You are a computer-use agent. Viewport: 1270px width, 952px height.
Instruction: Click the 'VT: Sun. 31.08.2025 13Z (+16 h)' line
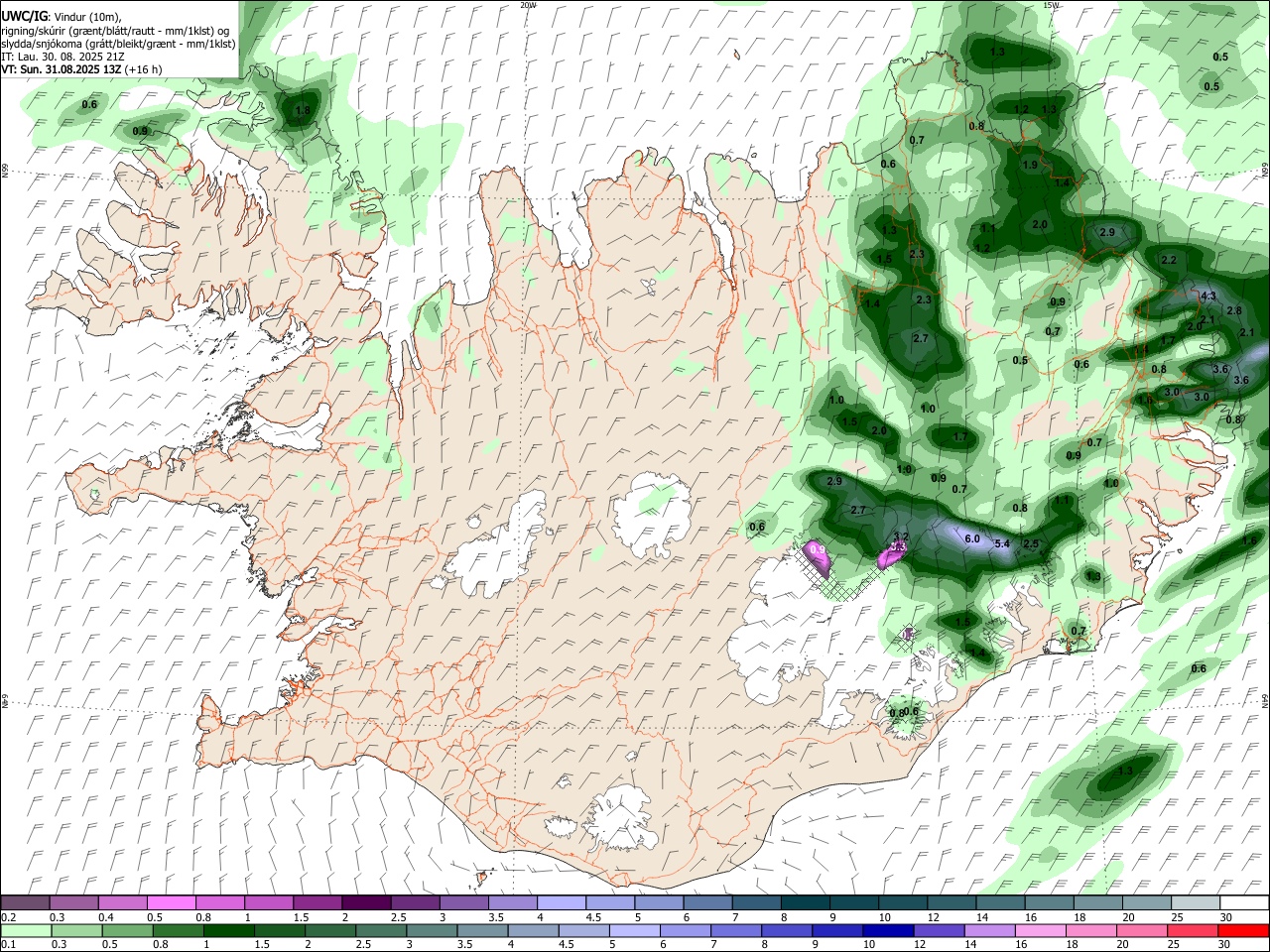(81, 69)
